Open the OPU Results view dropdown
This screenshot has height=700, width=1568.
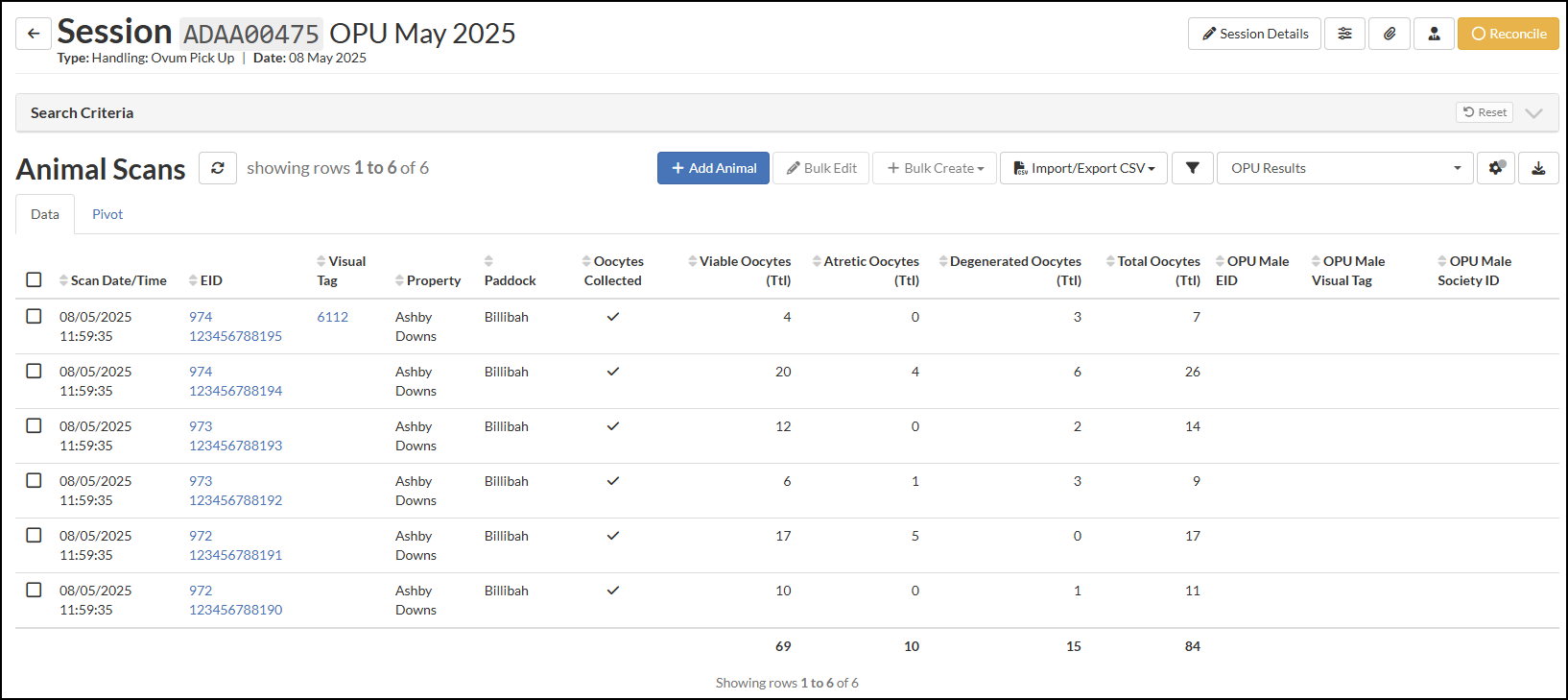(x=1344, y=168)
